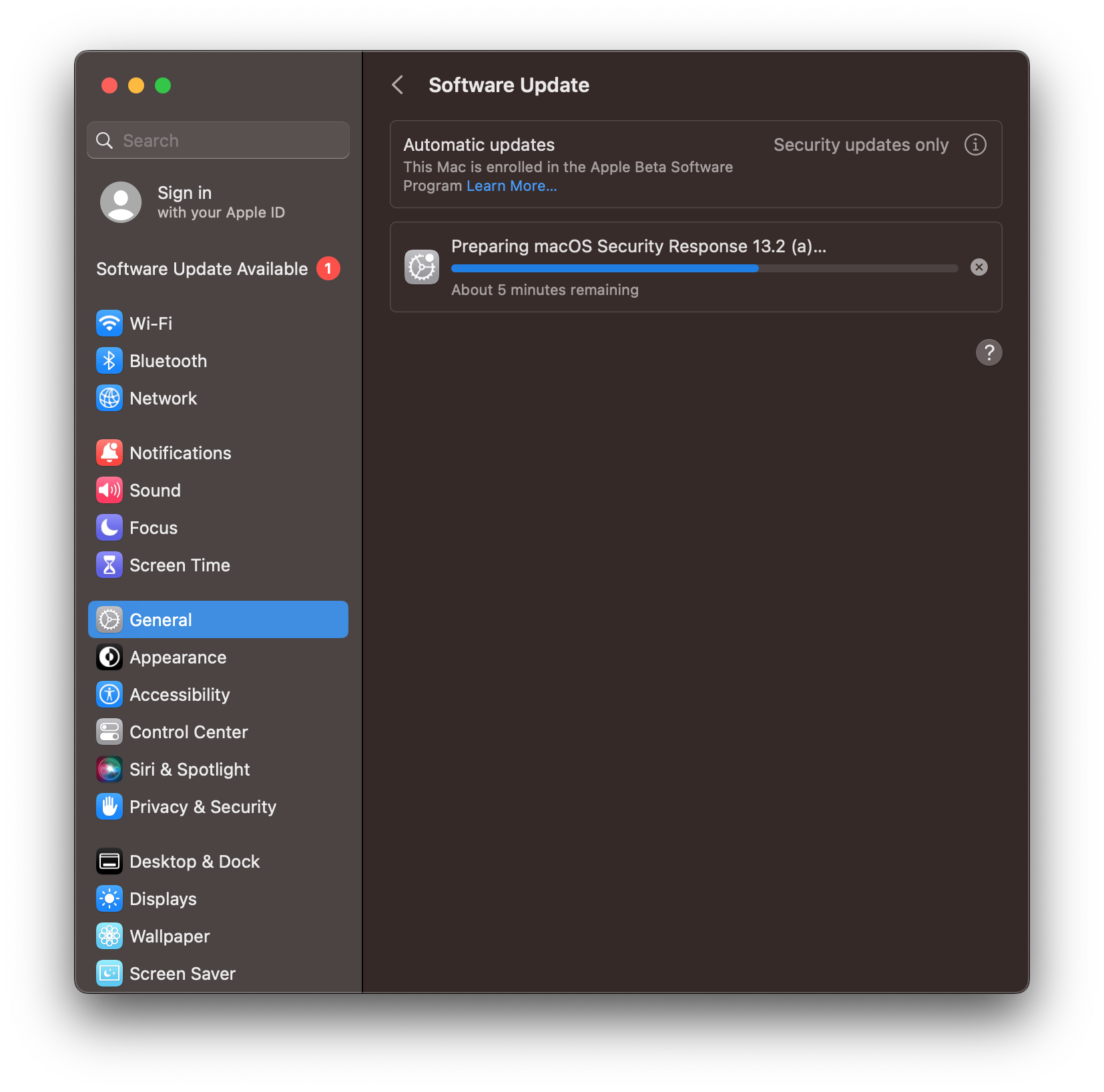Open Screen Time hourglass icon

[x=109, y=565]
